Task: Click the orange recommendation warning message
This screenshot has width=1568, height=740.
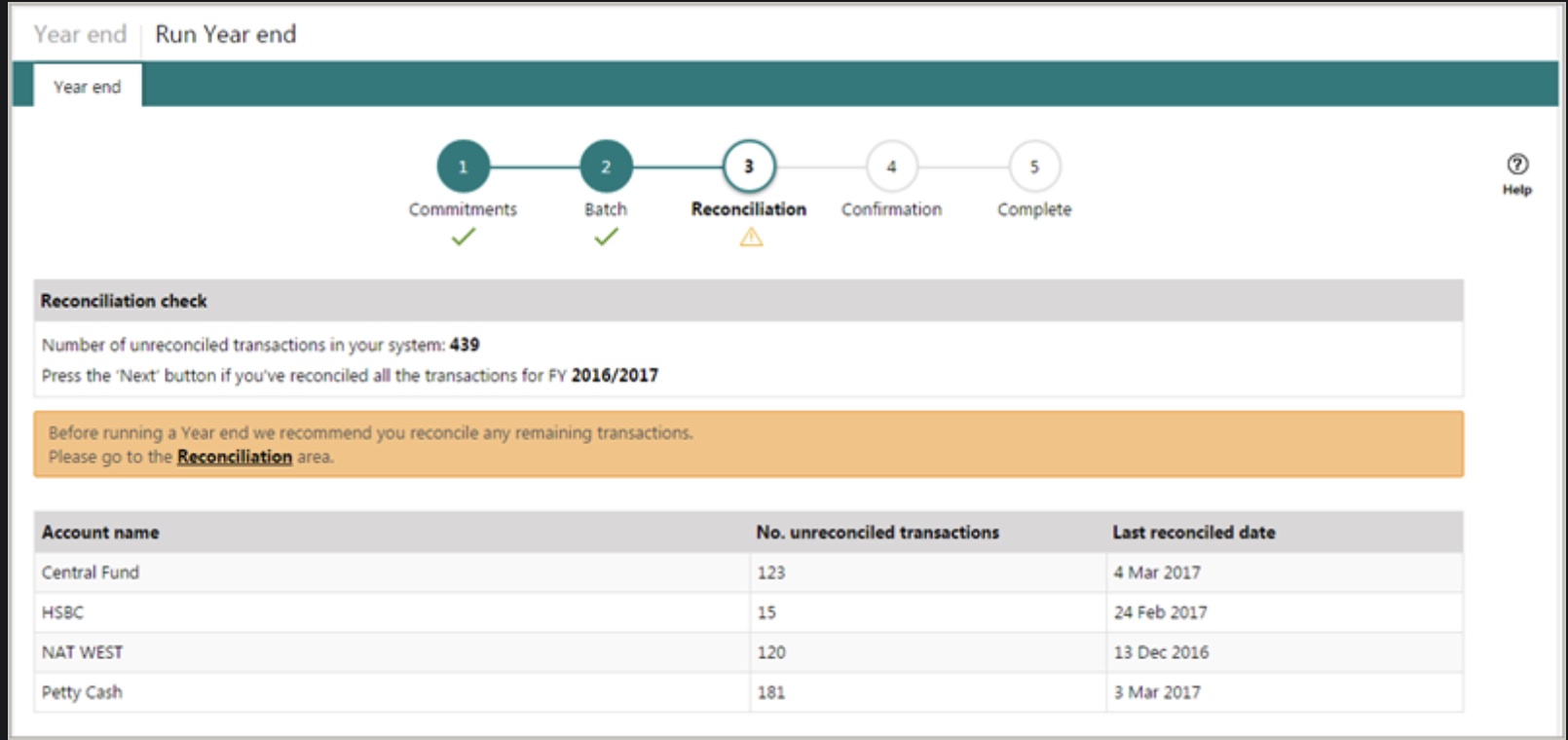Action: [x=748, y=444]
